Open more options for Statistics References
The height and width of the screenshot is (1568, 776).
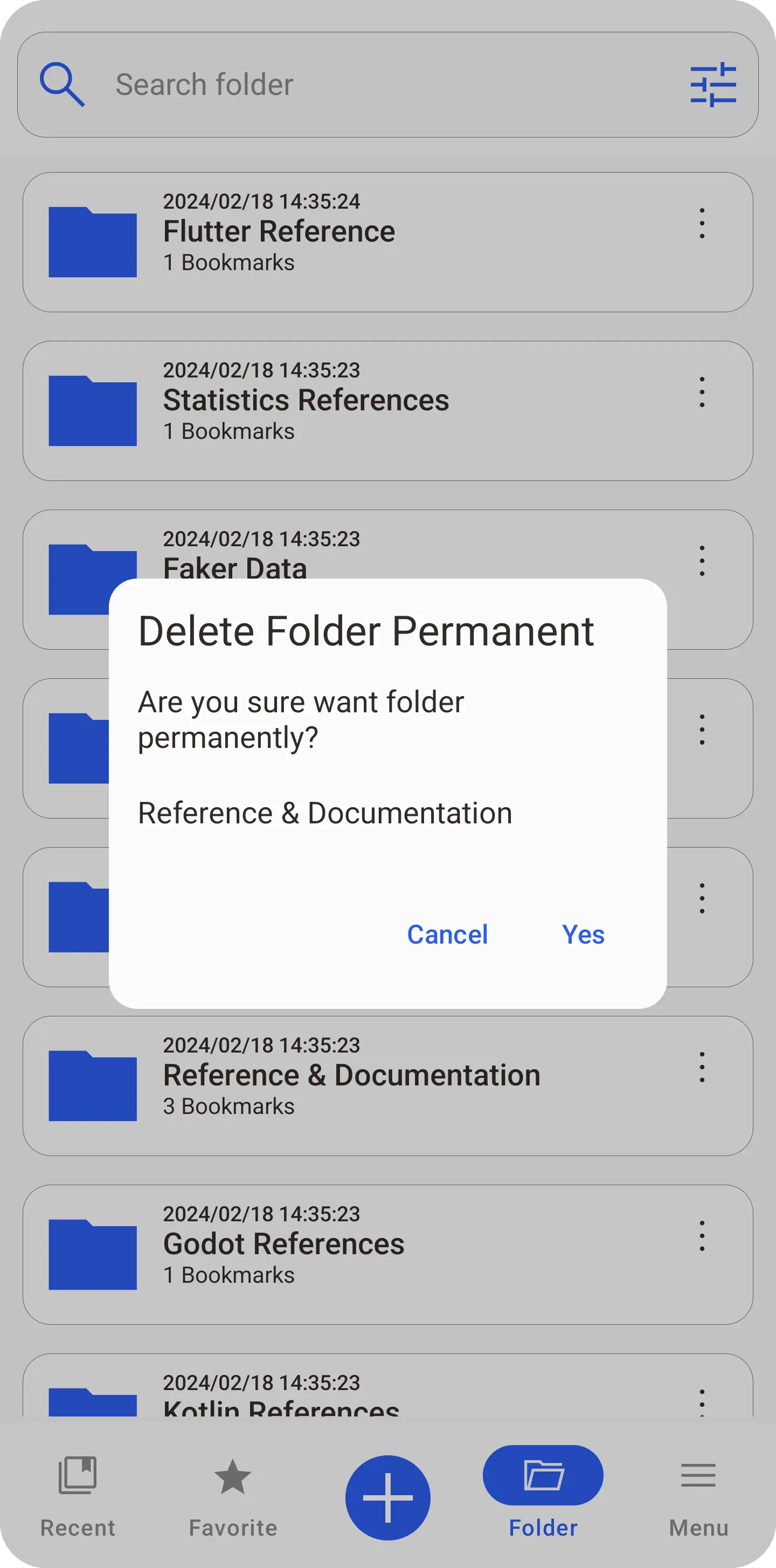(x=702, y=391)
